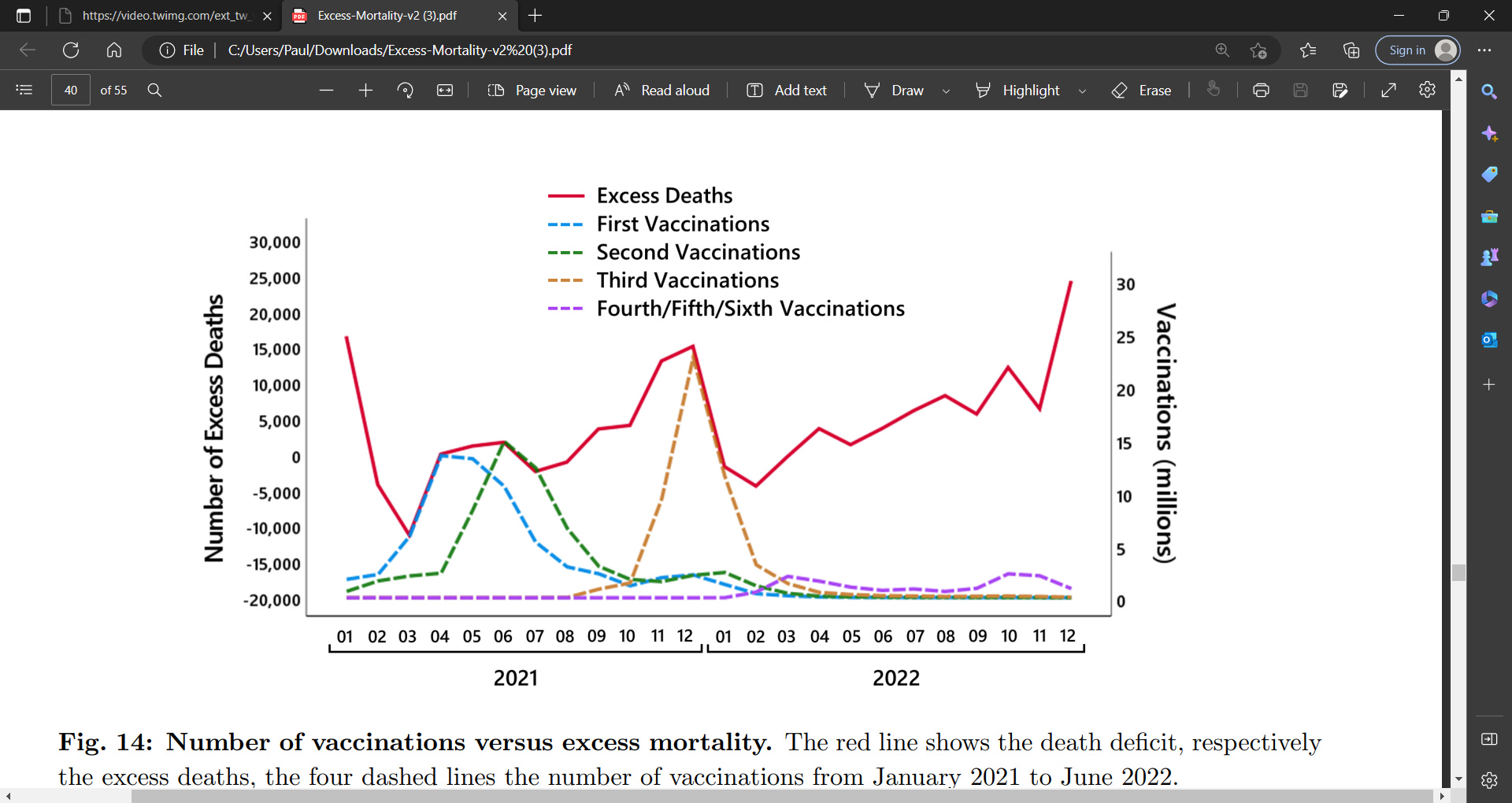Expand Highlight color options dropdown

point(1082,91)
